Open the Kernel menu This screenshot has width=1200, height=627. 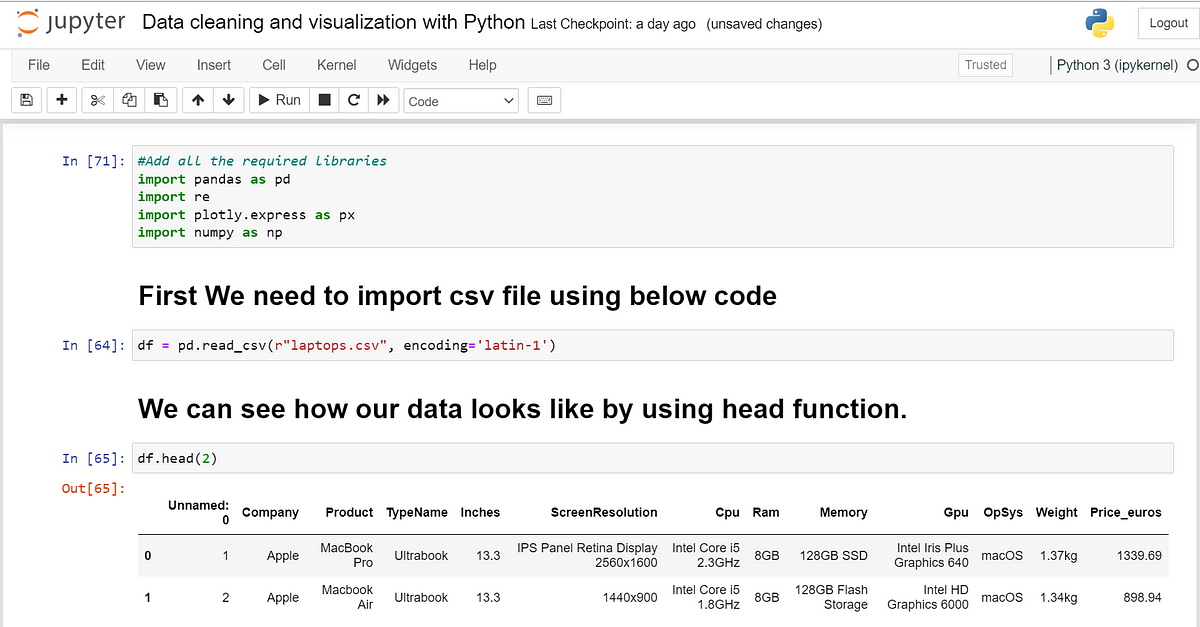click(337, 65)
